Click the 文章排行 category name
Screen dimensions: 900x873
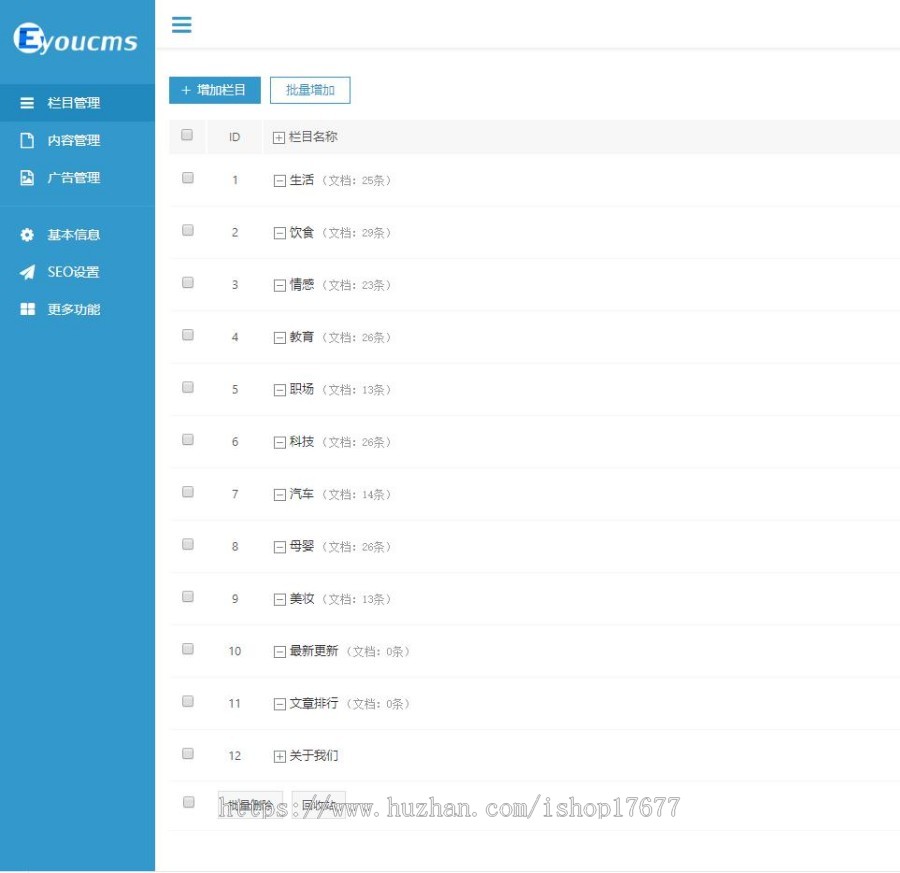pos(314,703)
